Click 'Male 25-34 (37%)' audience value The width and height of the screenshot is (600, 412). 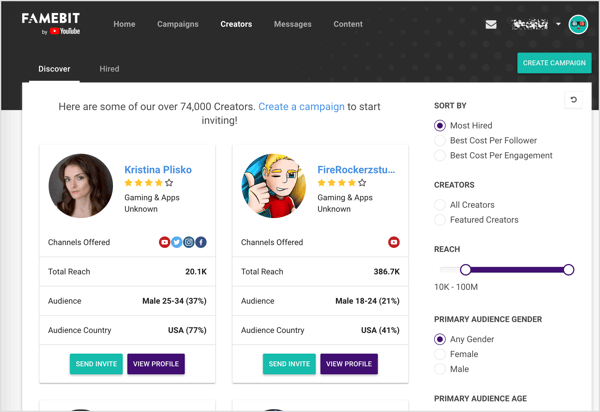[174, 301]
